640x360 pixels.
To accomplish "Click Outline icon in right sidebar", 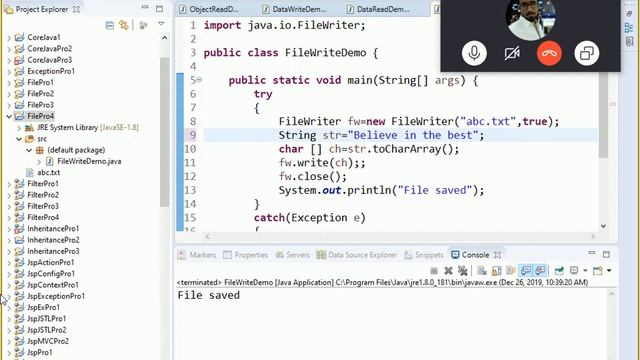I will [x=629, y=28].
